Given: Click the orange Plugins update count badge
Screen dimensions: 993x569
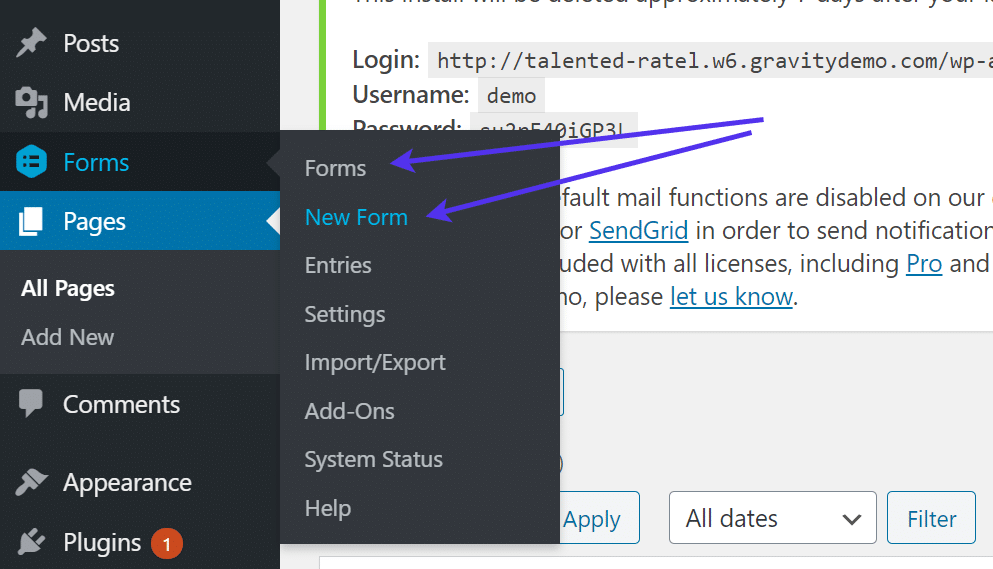Looking at the screenshot, I should click(166, 543).
